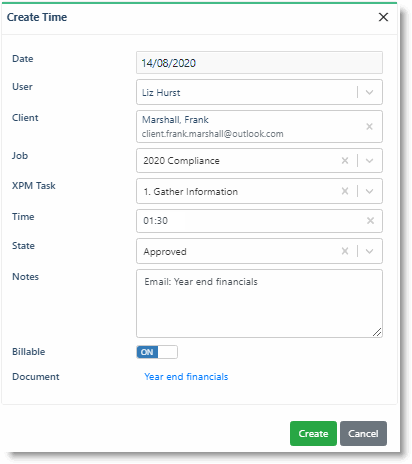Screen dimensions: 412x464
Task: Click the Date field showing 14/08/2020
Action: (x=259, y=63)
